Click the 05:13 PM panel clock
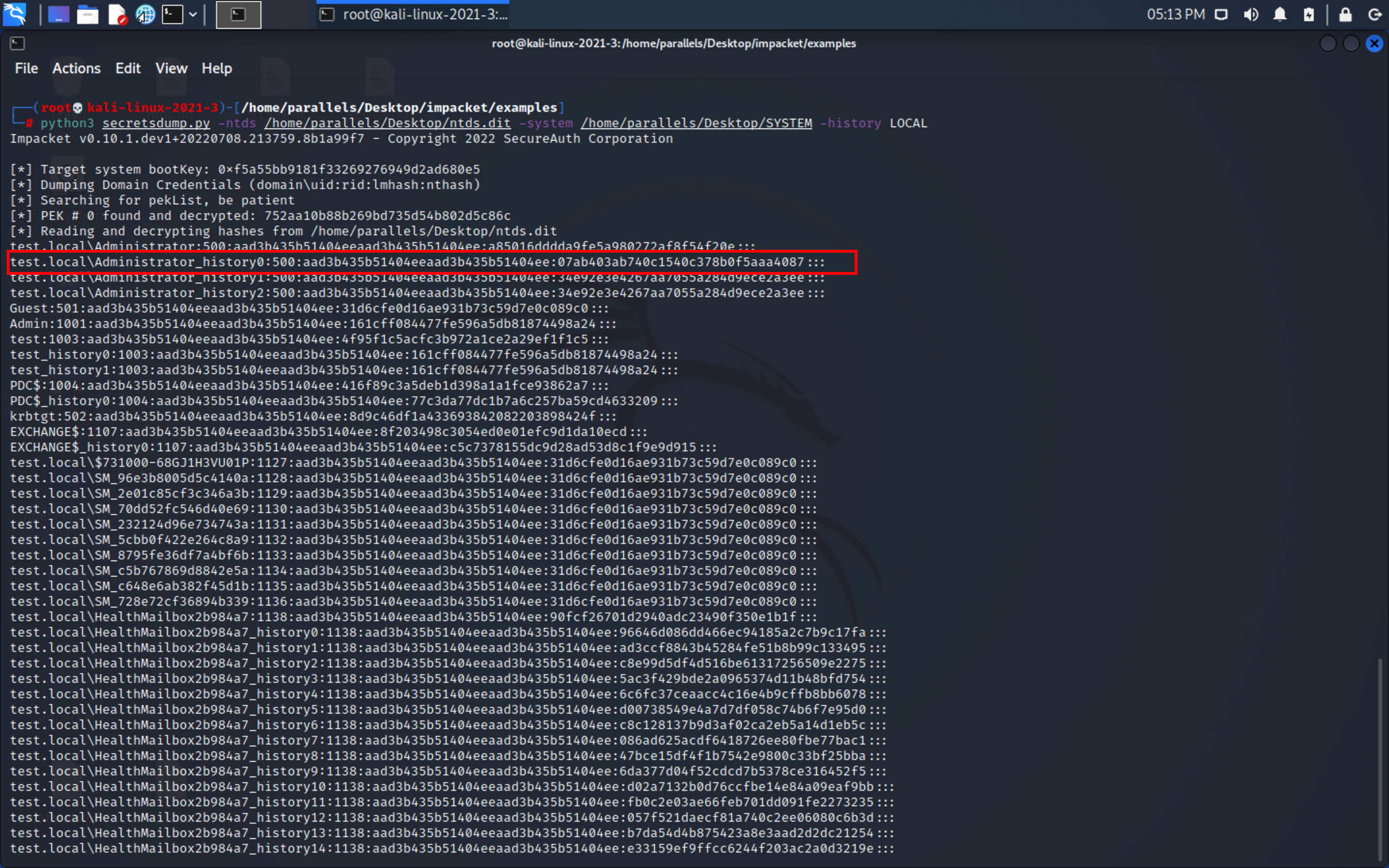Image resolution: width=1389 pixels, height=868 pixels. [1175, 14]
